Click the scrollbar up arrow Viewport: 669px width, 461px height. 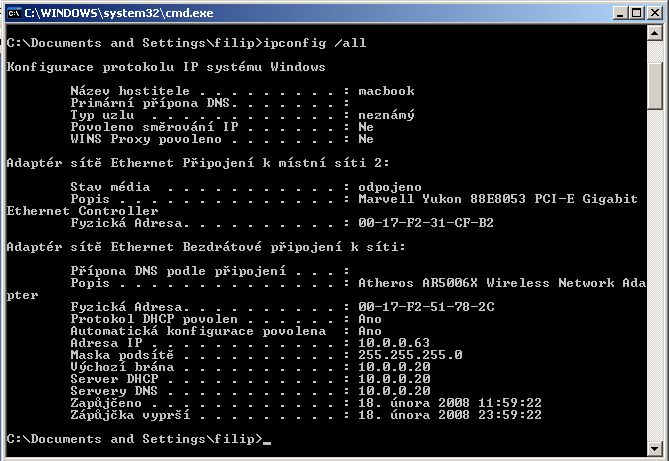(x=654, y=33)
